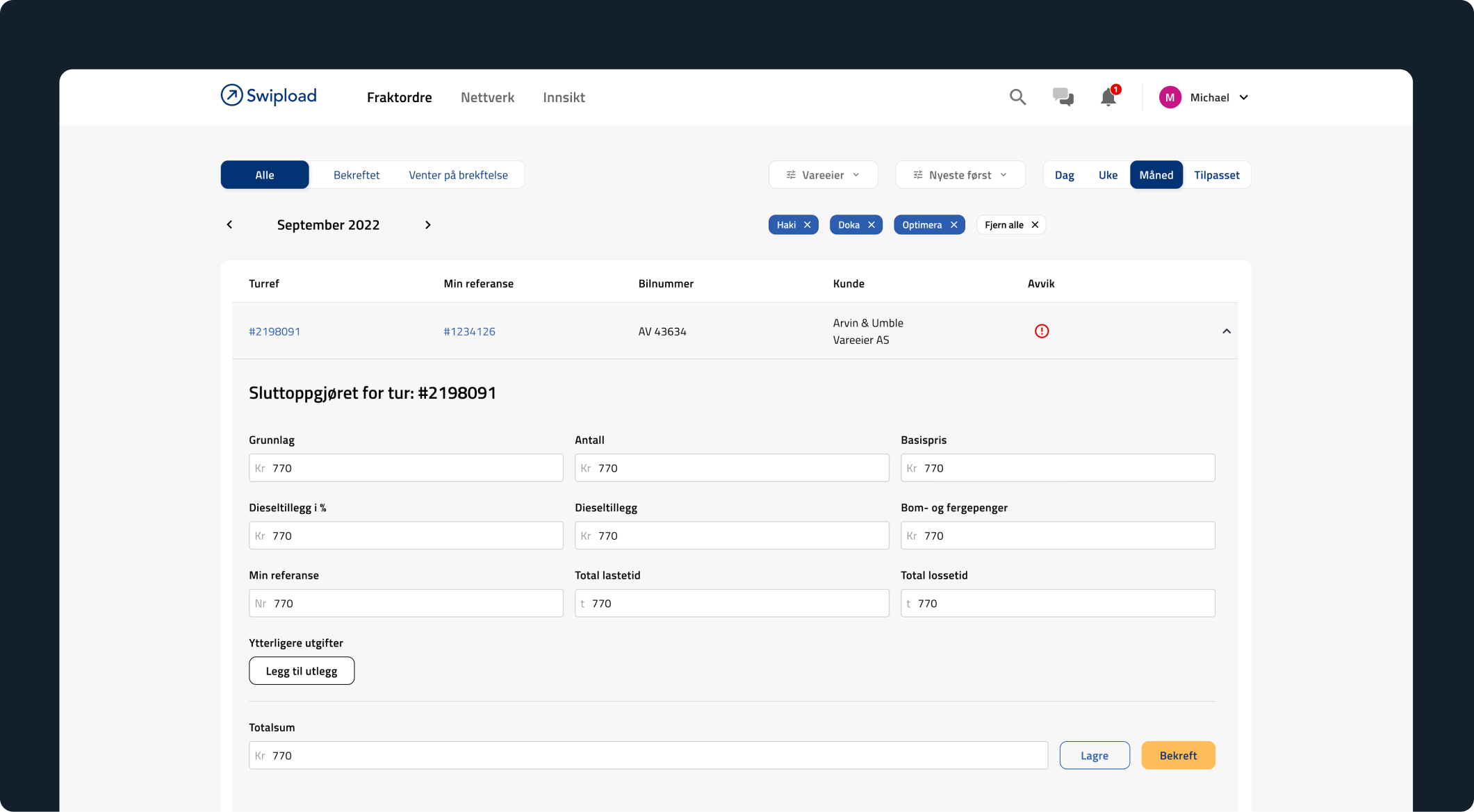This screenshot has height=812, width=1474.
Task: Go to previous month arrow
Action: pos(229,224)
